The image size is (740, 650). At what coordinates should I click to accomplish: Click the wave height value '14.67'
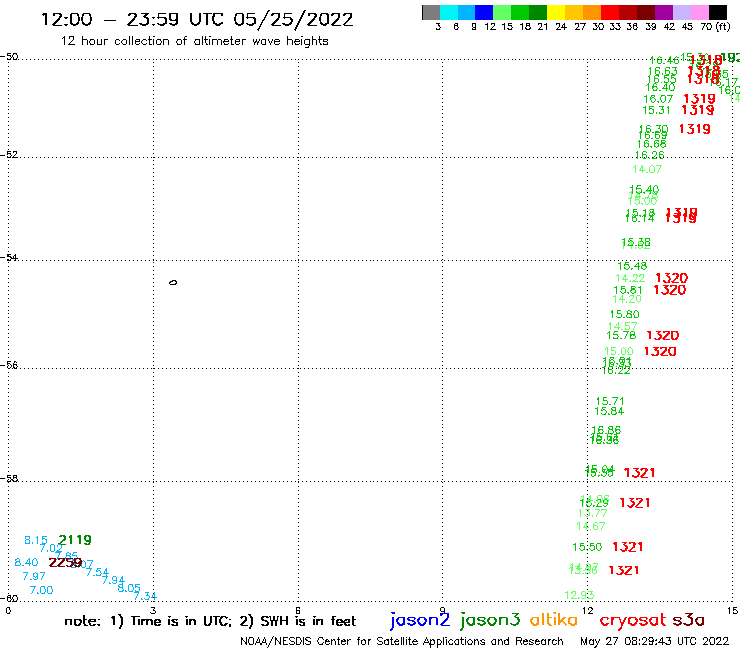tap(591, 526)
